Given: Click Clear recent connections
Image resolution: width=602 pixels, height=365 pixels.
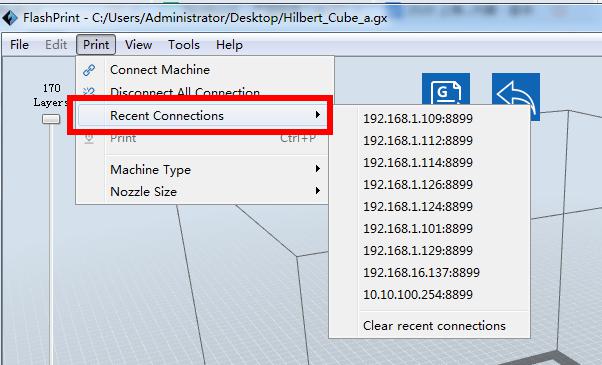Looking at the screenshot, I should coord(430,325).
